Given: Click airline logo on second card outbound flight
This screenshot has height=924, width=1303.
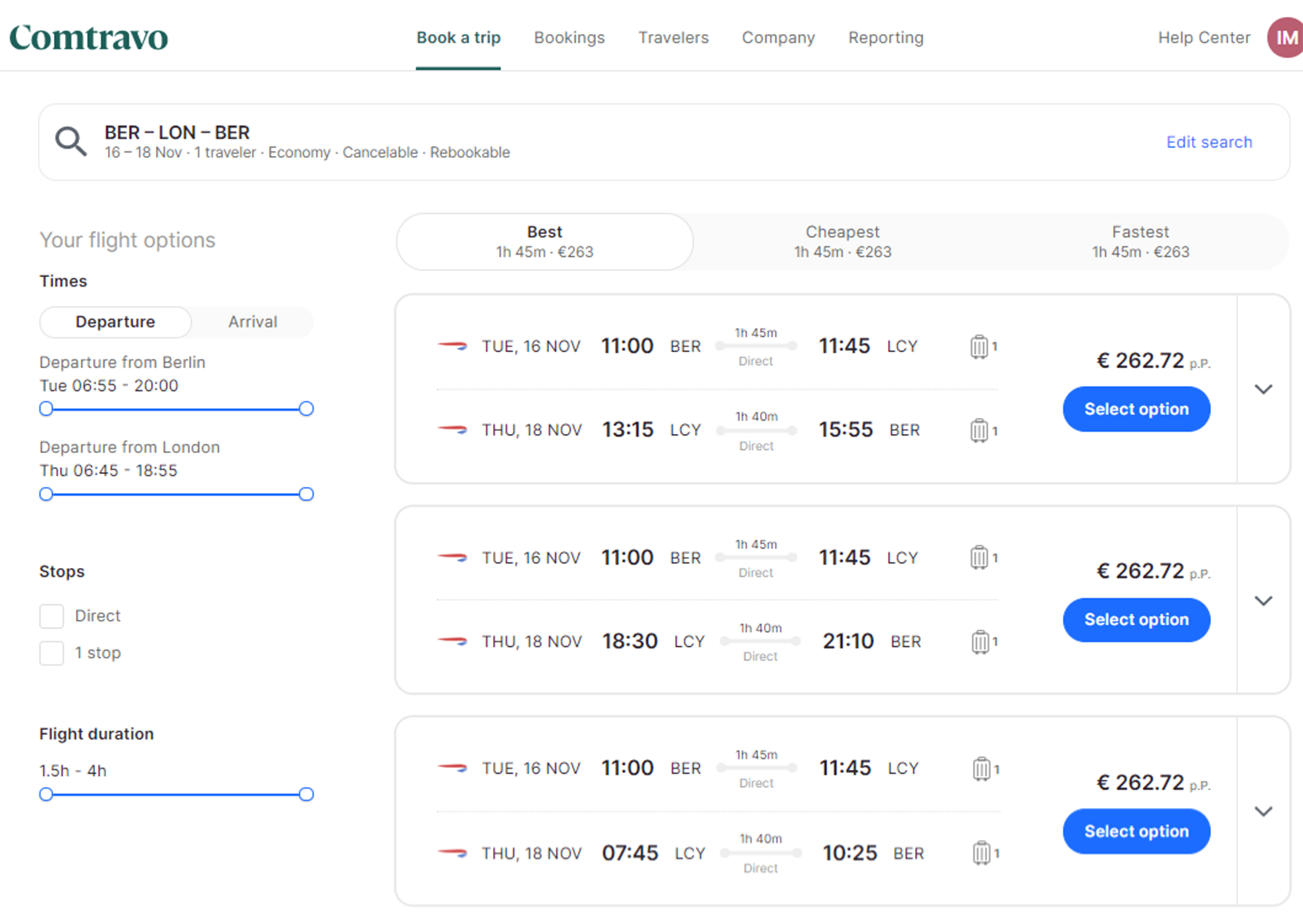Looking at the screenshot, I should [452, 557].
